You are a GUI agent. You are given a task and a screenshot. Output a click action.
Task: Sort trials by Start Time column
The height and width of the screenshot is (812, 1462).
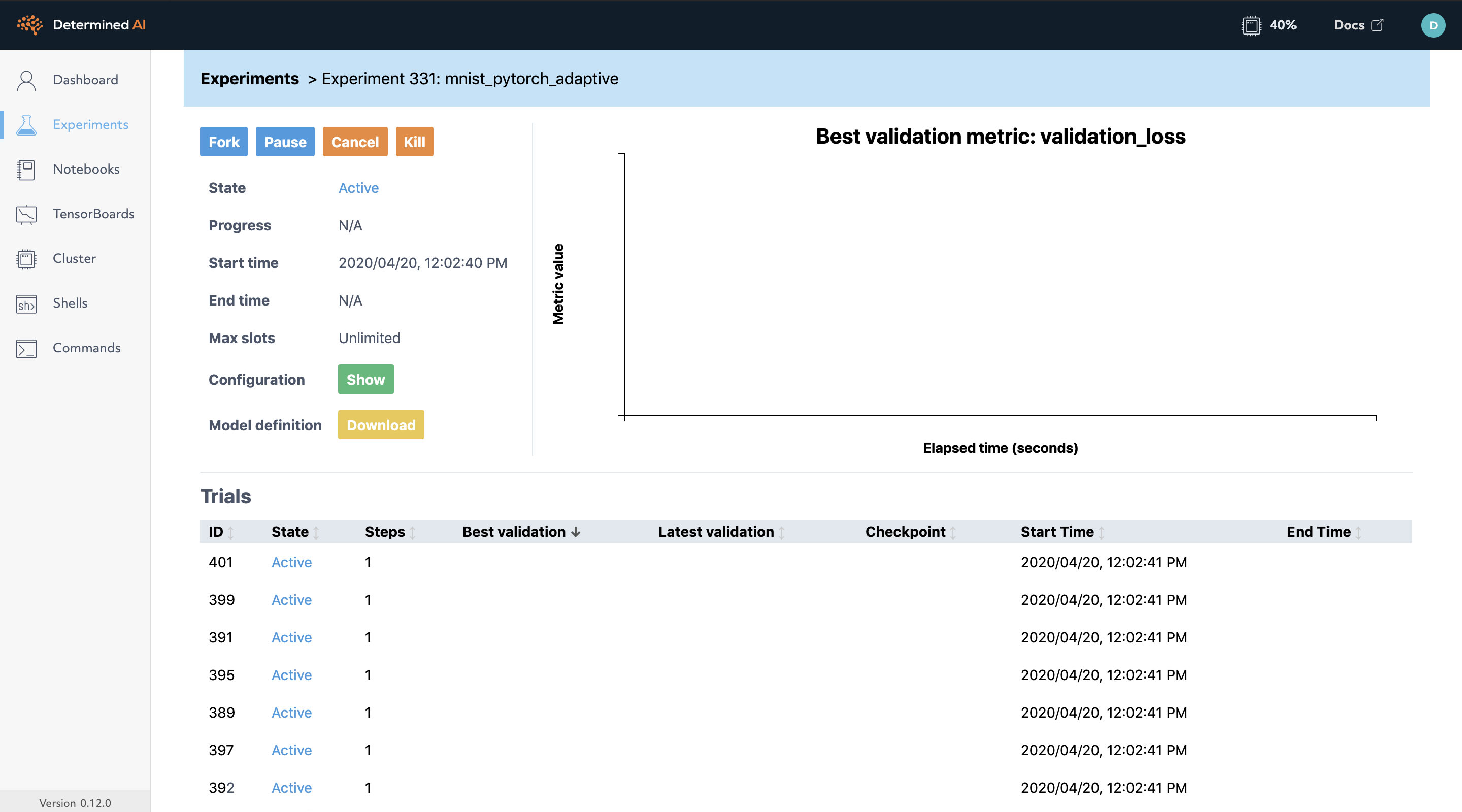click(1062, 532)
